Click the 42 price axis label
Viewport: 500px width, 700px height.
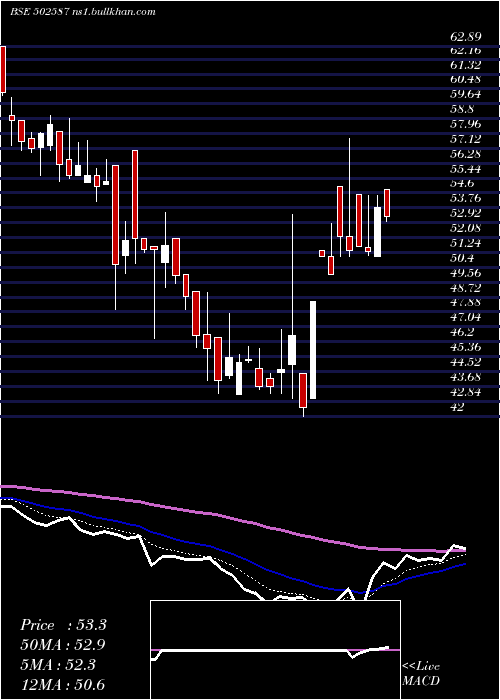[457, 407]
